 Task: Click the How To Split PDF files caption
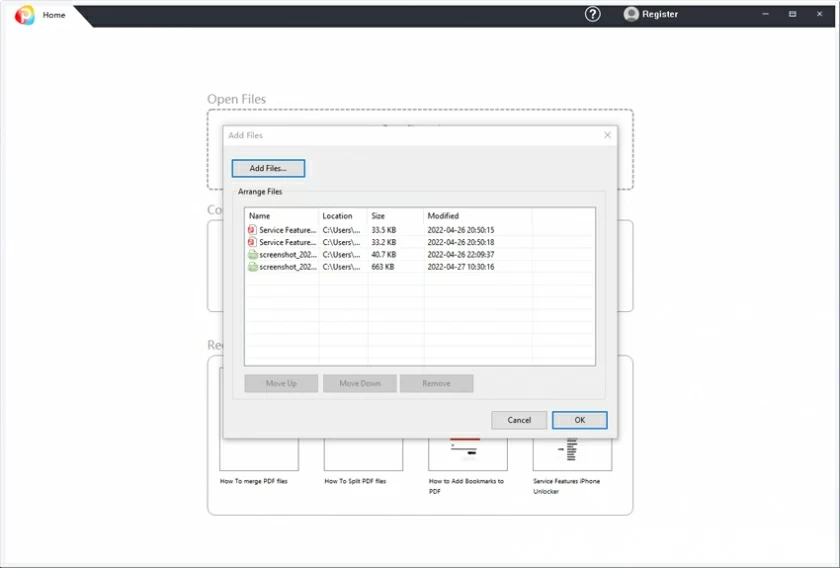point(355,481)
